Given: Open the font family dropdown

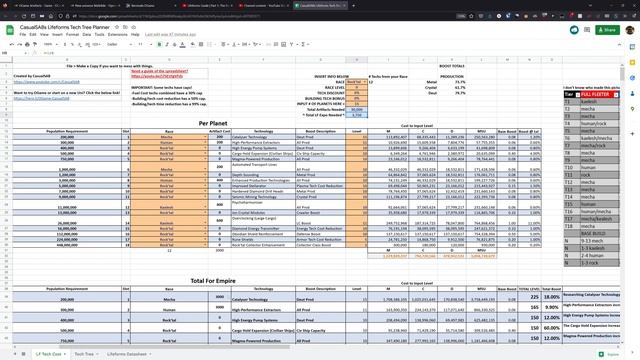Looking at the screenshot, I should 119,44.
